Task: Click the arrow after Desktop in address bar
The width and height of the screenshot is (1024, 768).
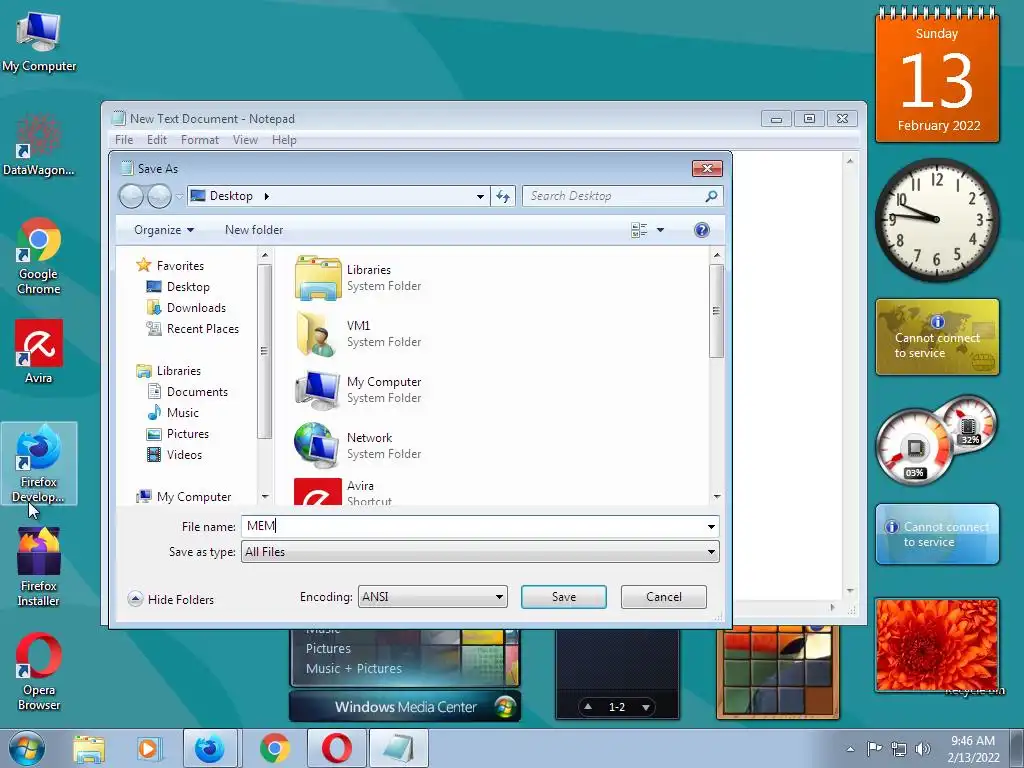Action: (x=266, y=196)
